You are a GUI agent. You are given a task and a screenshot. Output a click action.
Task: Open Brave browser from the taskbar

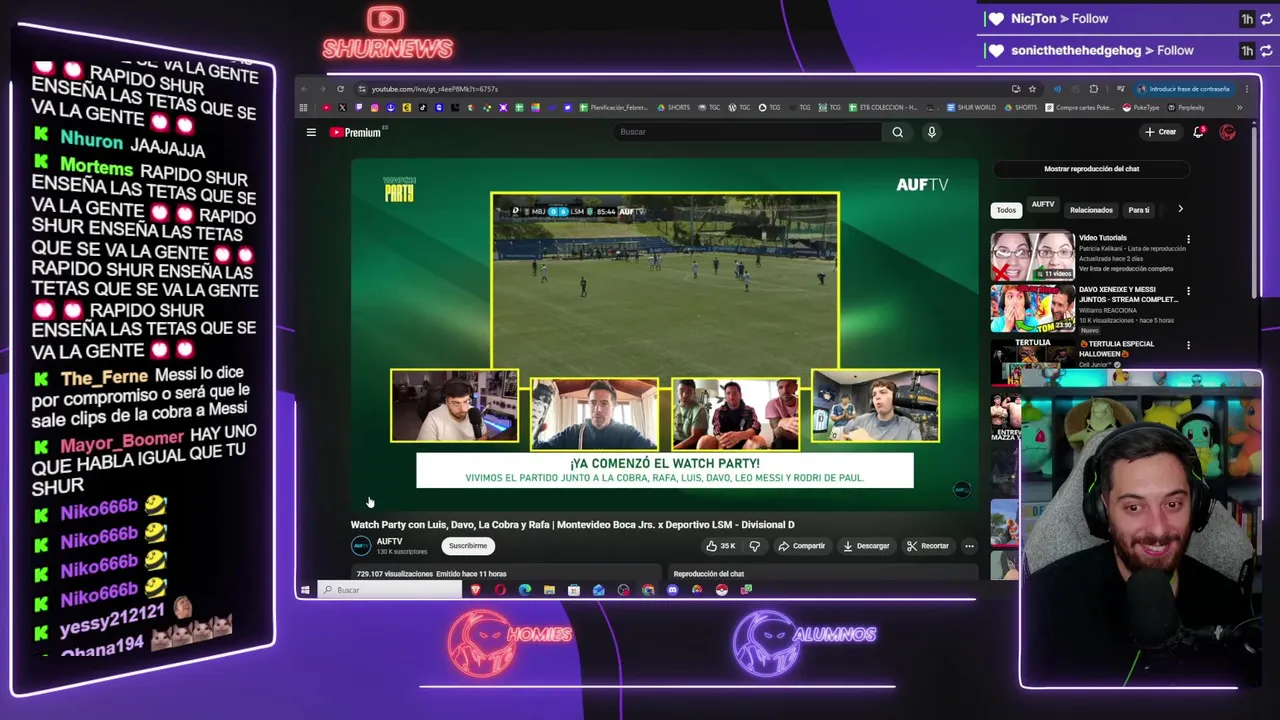(x=476, y=590)
